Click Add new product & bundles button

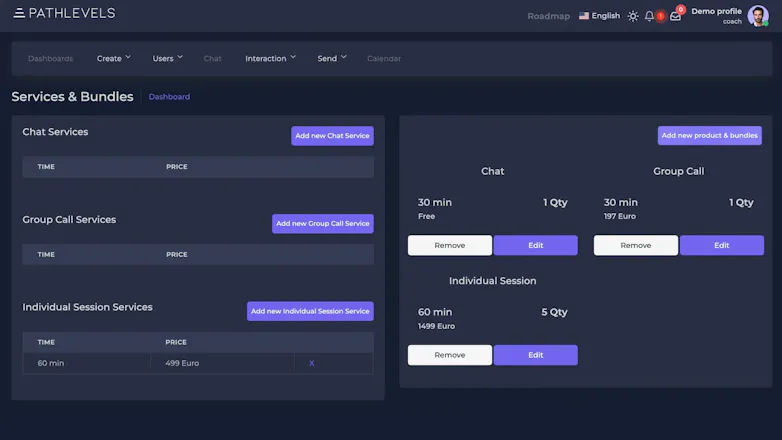click(x=710, y=135)
